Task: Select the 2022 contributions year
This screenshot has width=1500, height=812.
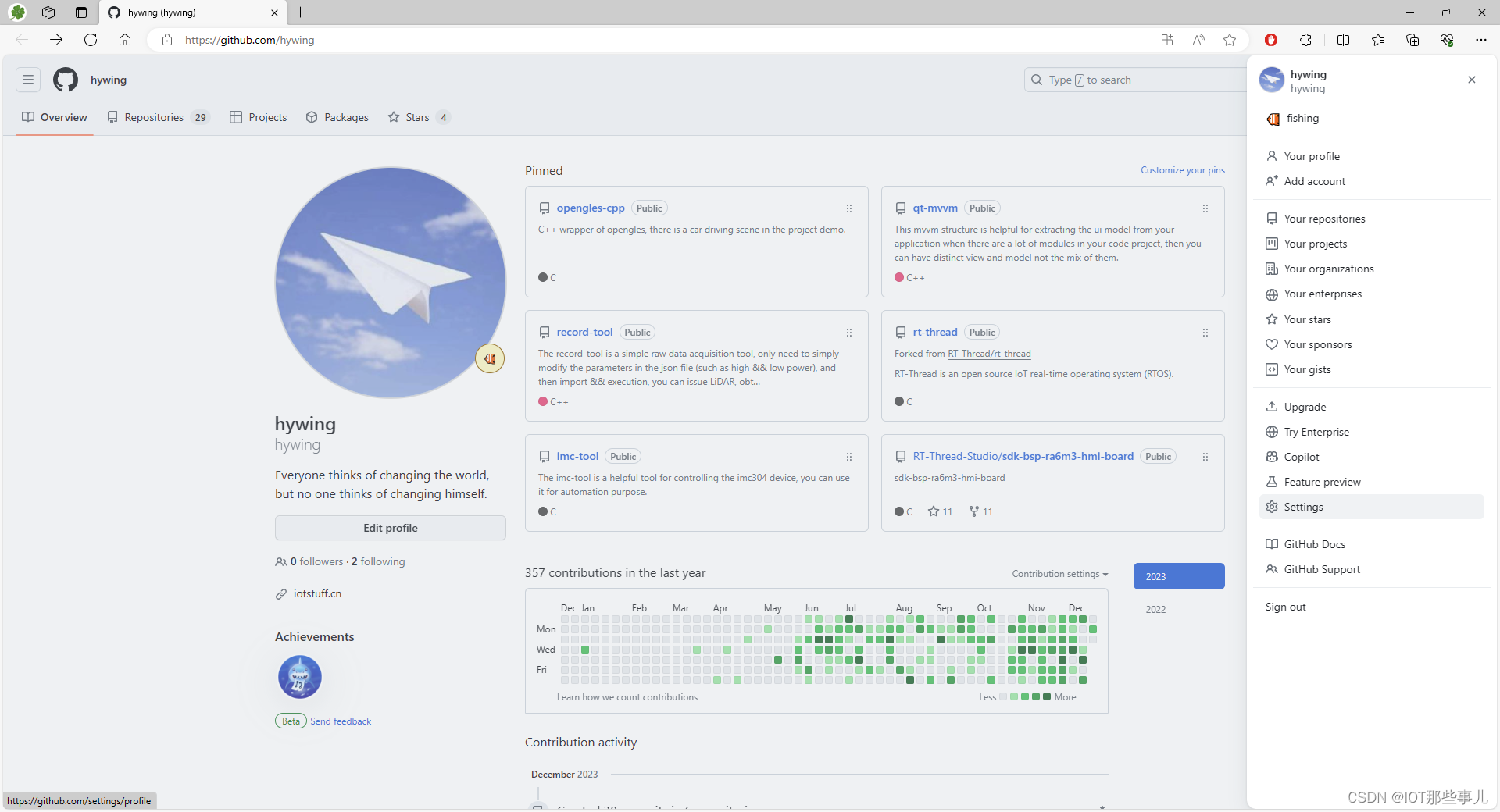Action: click(1155, 609)
